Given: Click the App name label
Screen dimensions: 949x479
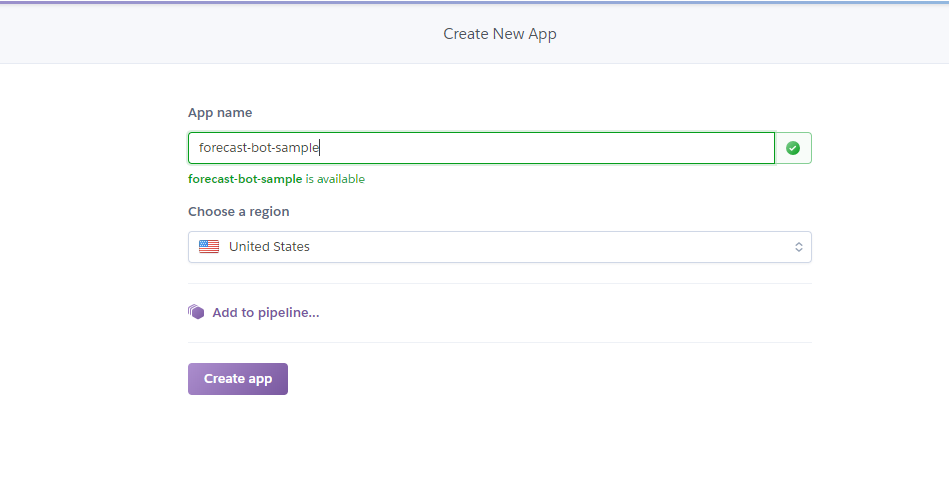Looking at the screenshot, I should [220, 113].
